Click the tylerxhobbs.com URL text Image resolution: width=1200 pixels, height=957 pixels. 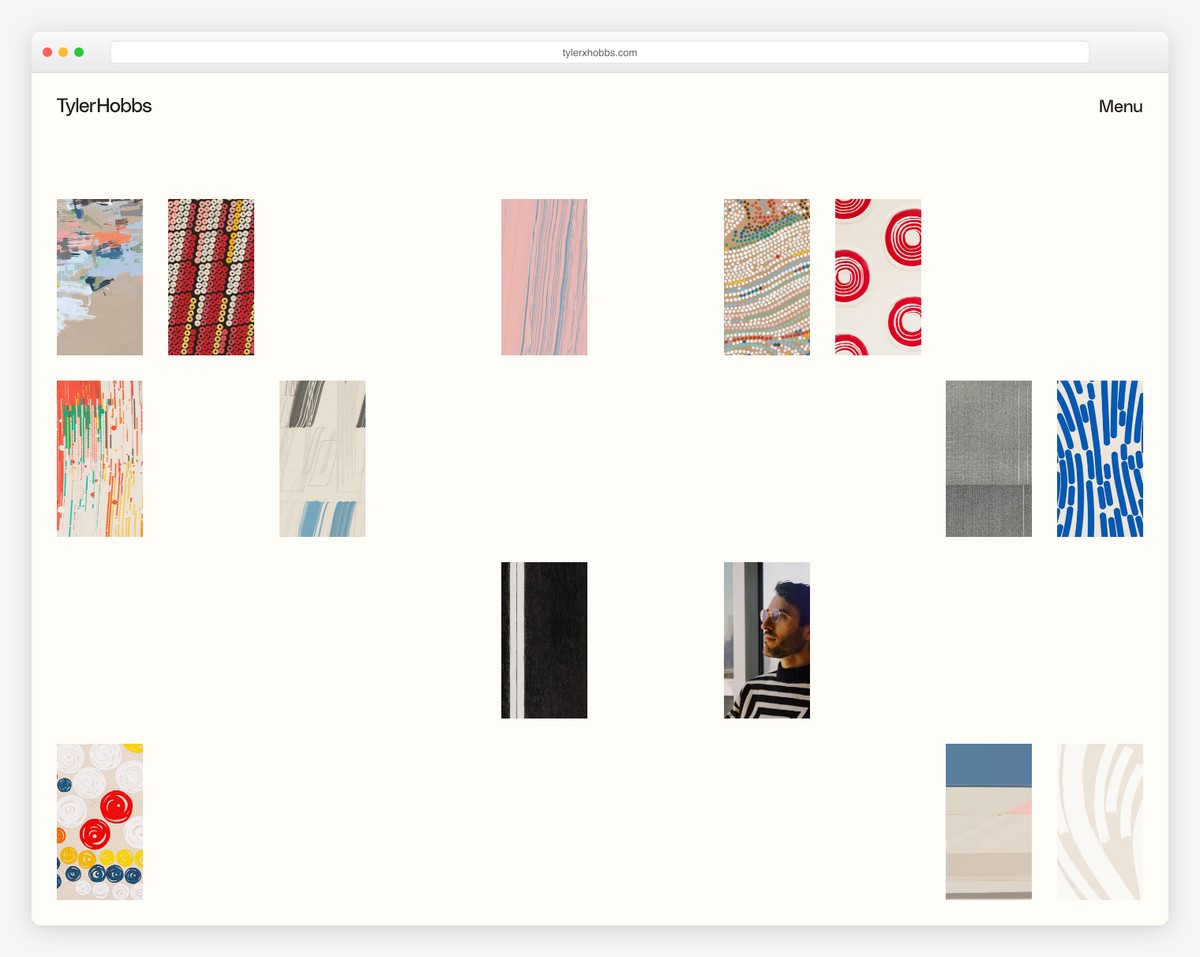[600, 52]
